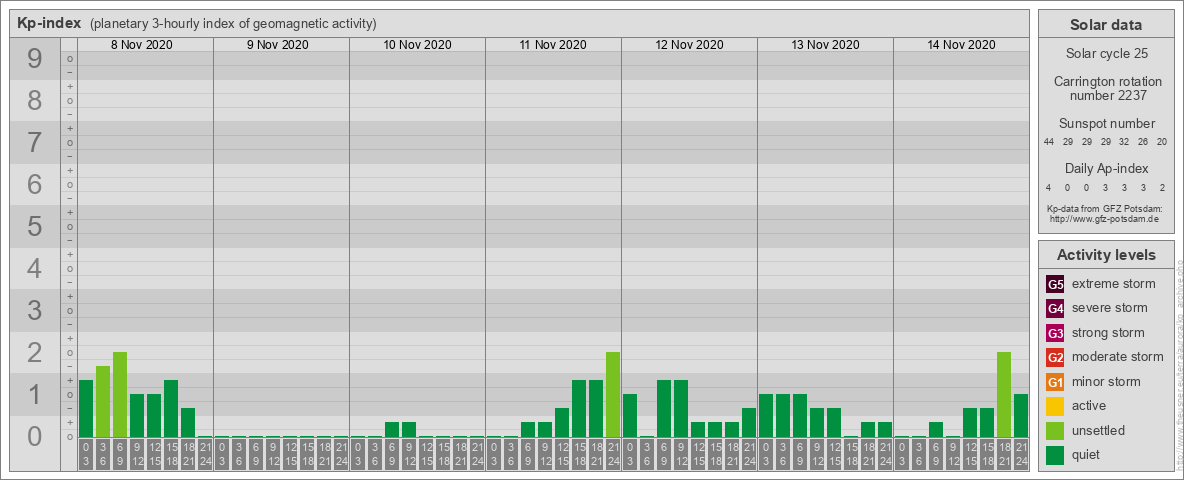
Task: Click the moderate storm legend label
Action: pyautogui.click(x=1118, y=357)
